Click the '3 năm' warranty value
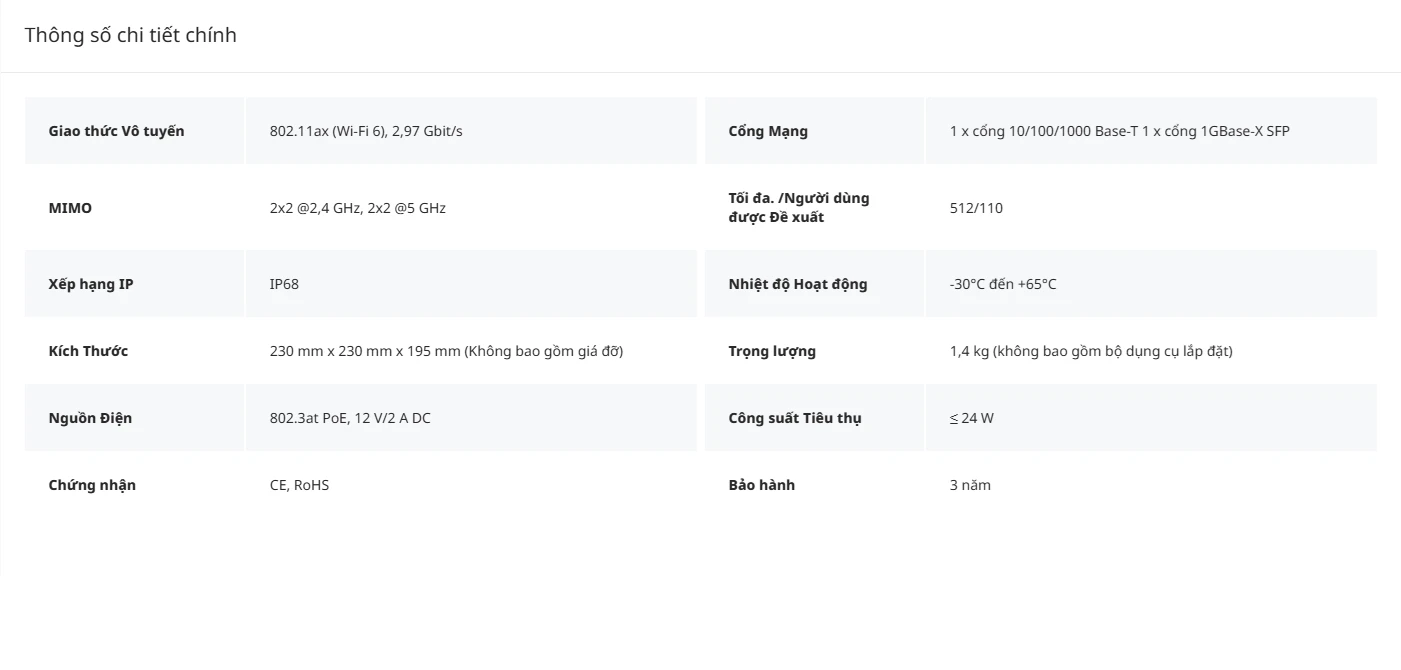The width and height of the screenshot is (1401, 670). [x=970, y=485]
